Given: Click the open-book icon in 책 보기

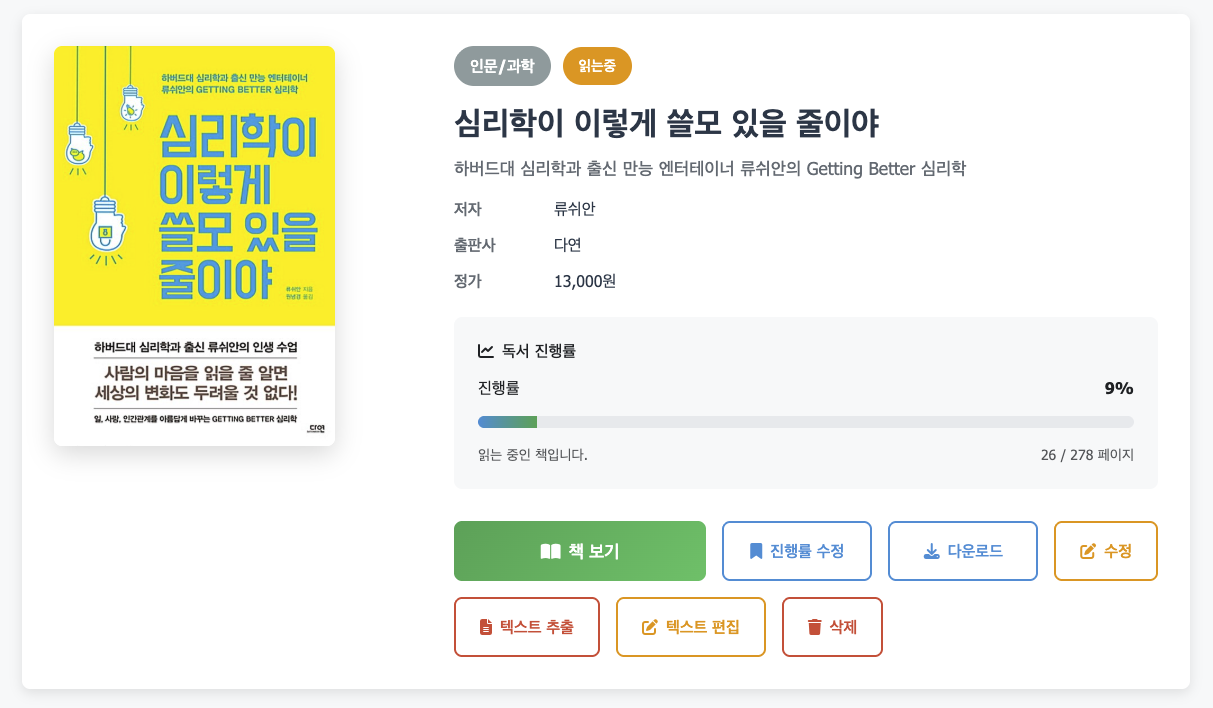Looking at the screenshot, I should coord(550,551).
